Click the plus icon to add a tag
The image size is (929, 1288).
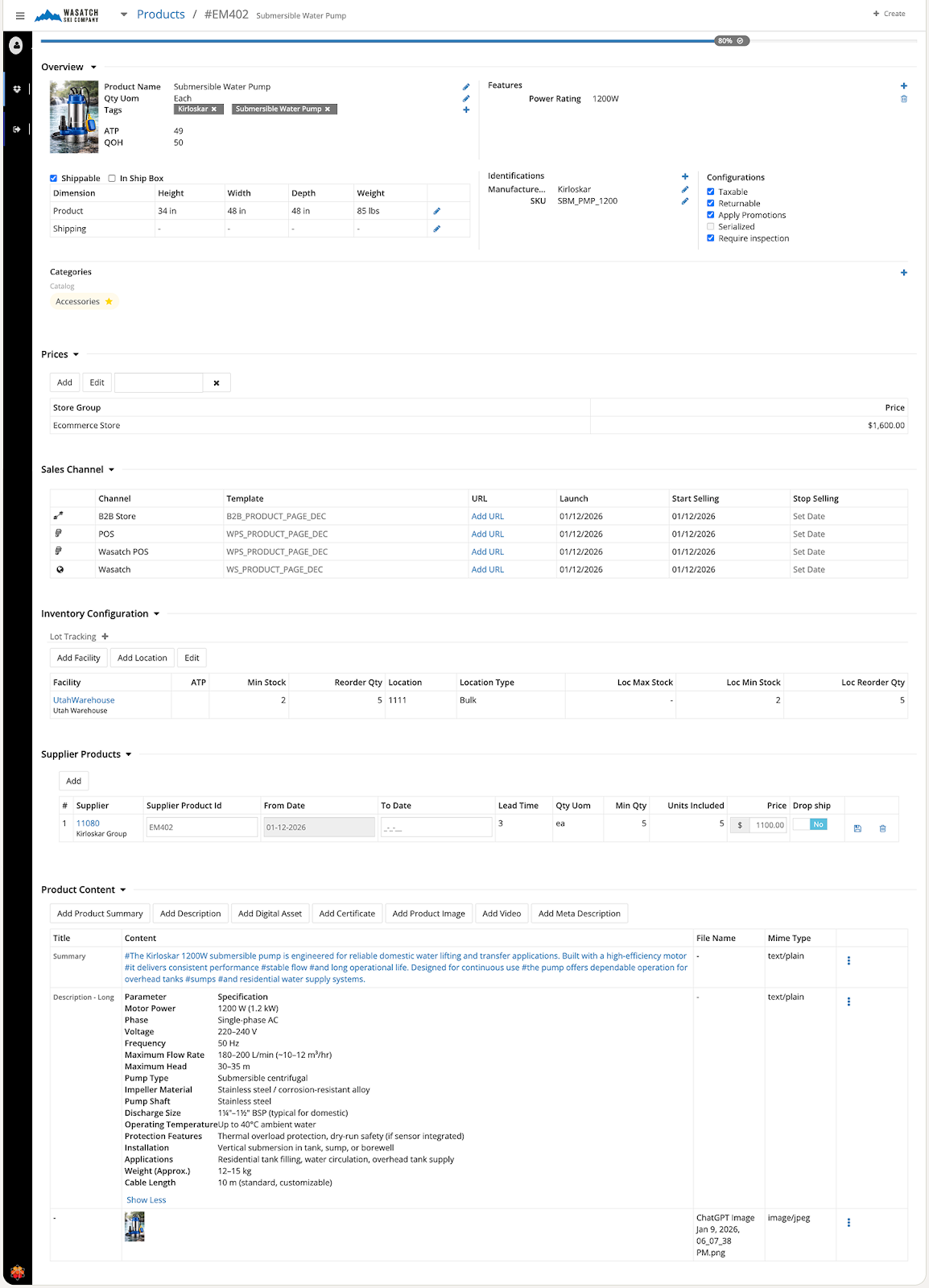pyautogui.click(x=465, y=110)
